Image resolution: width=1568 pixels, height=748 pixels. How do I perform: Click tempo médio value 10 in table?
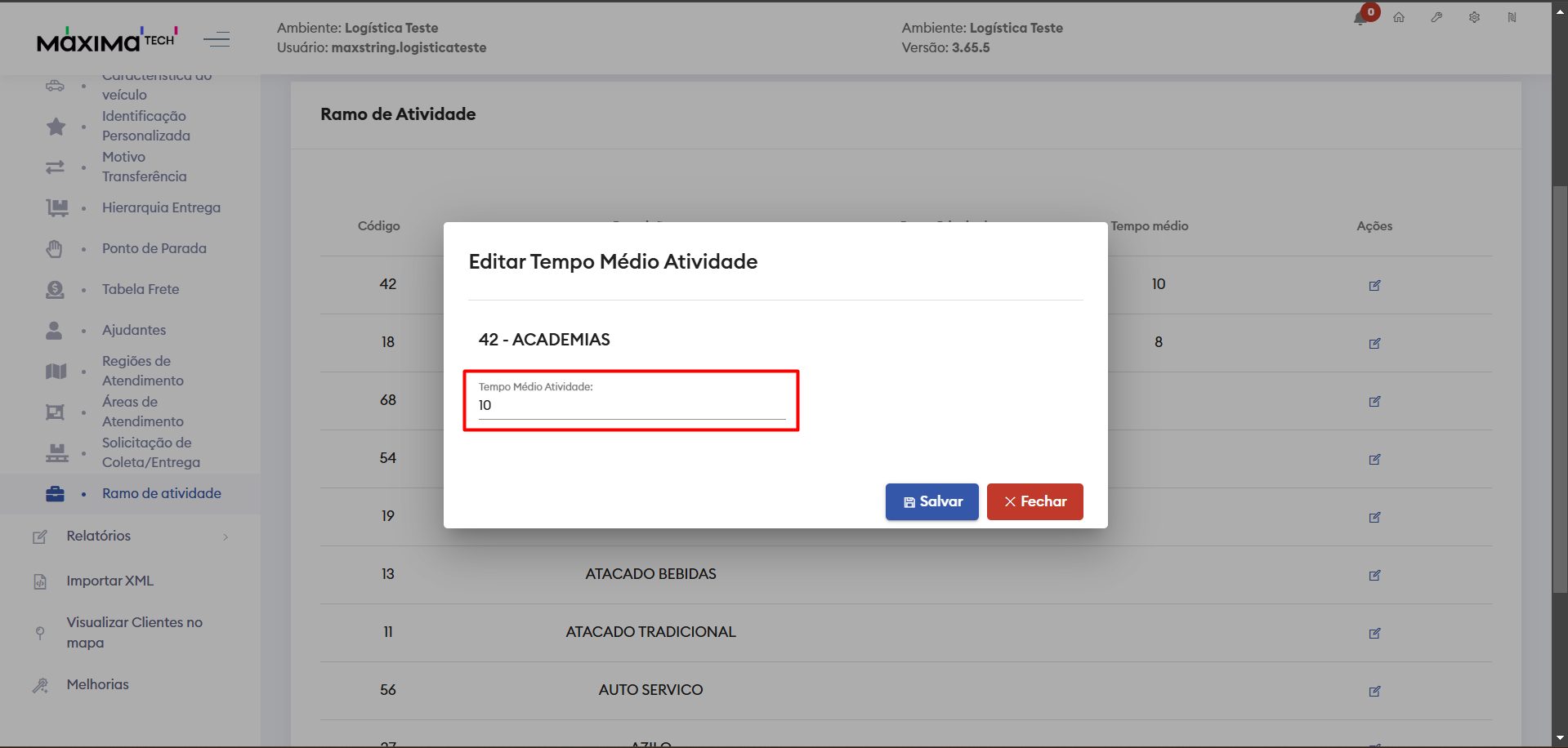(x=1159, y=284)
